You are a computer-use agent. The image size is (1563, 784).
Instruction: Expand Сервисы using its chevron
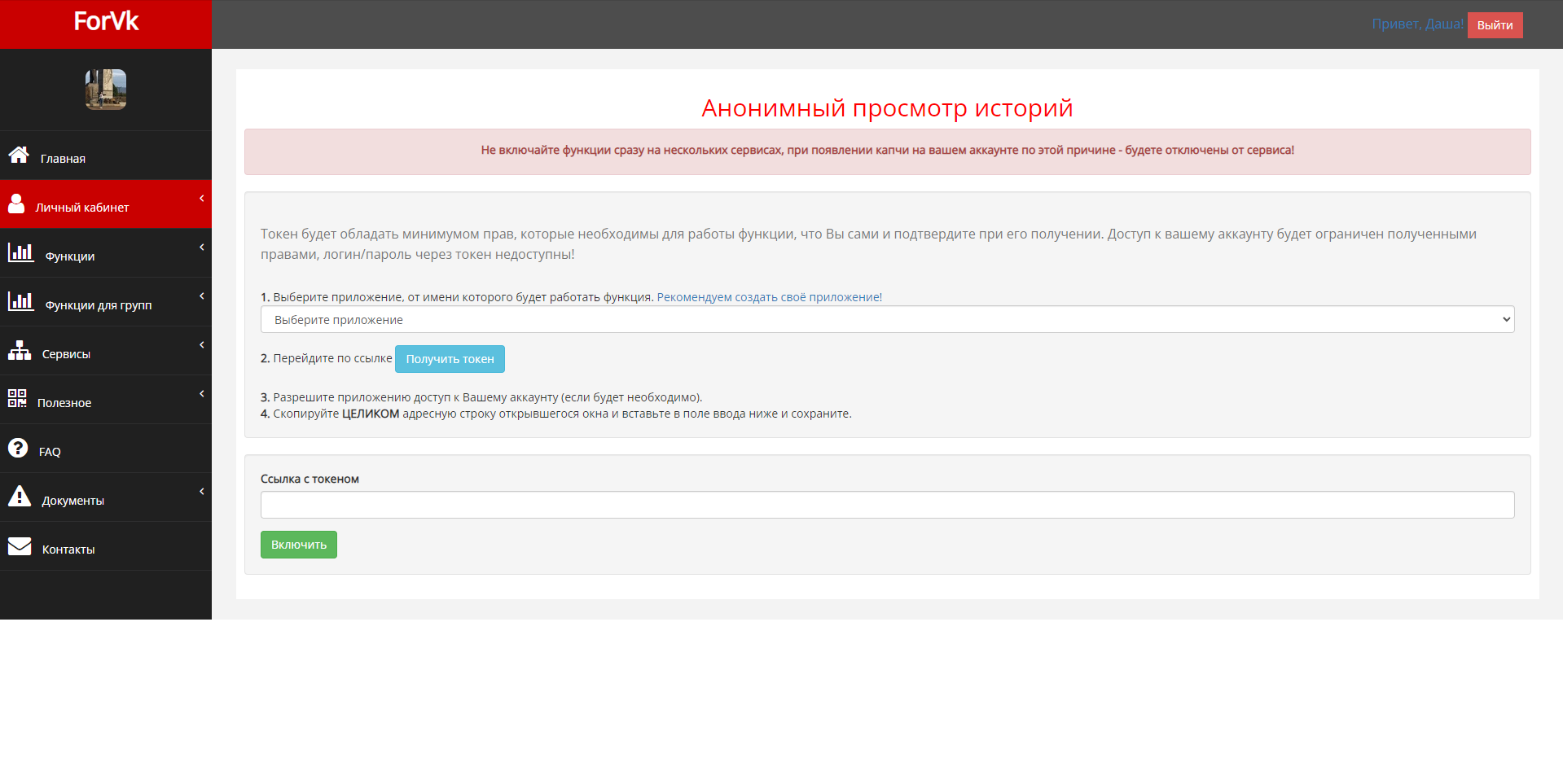coord(201,345)
